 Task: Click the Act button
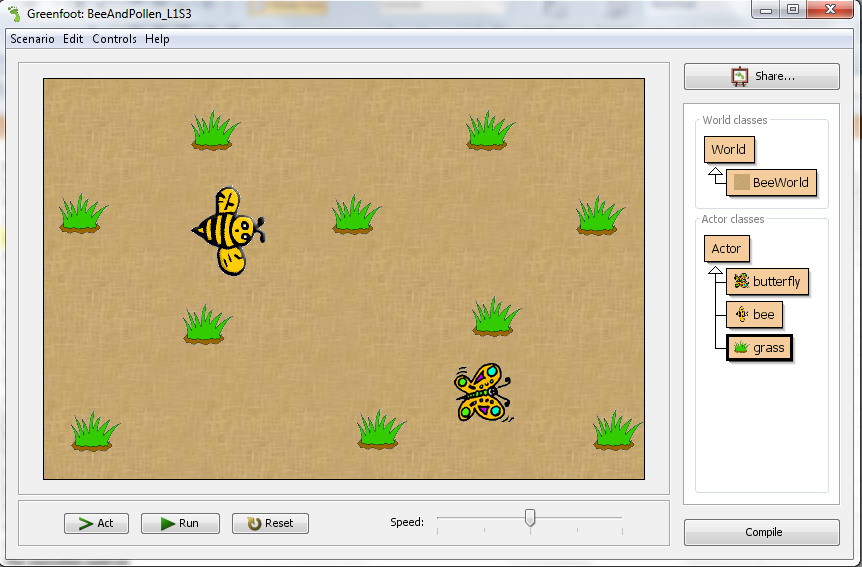(x=96, y=524)
